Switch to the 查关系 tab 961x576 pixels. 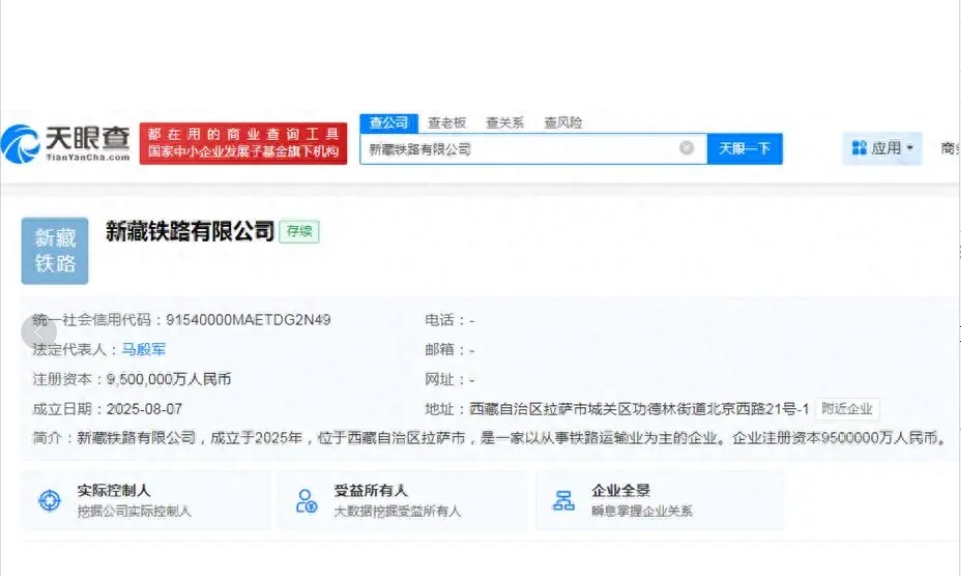(x=504, y=123)
